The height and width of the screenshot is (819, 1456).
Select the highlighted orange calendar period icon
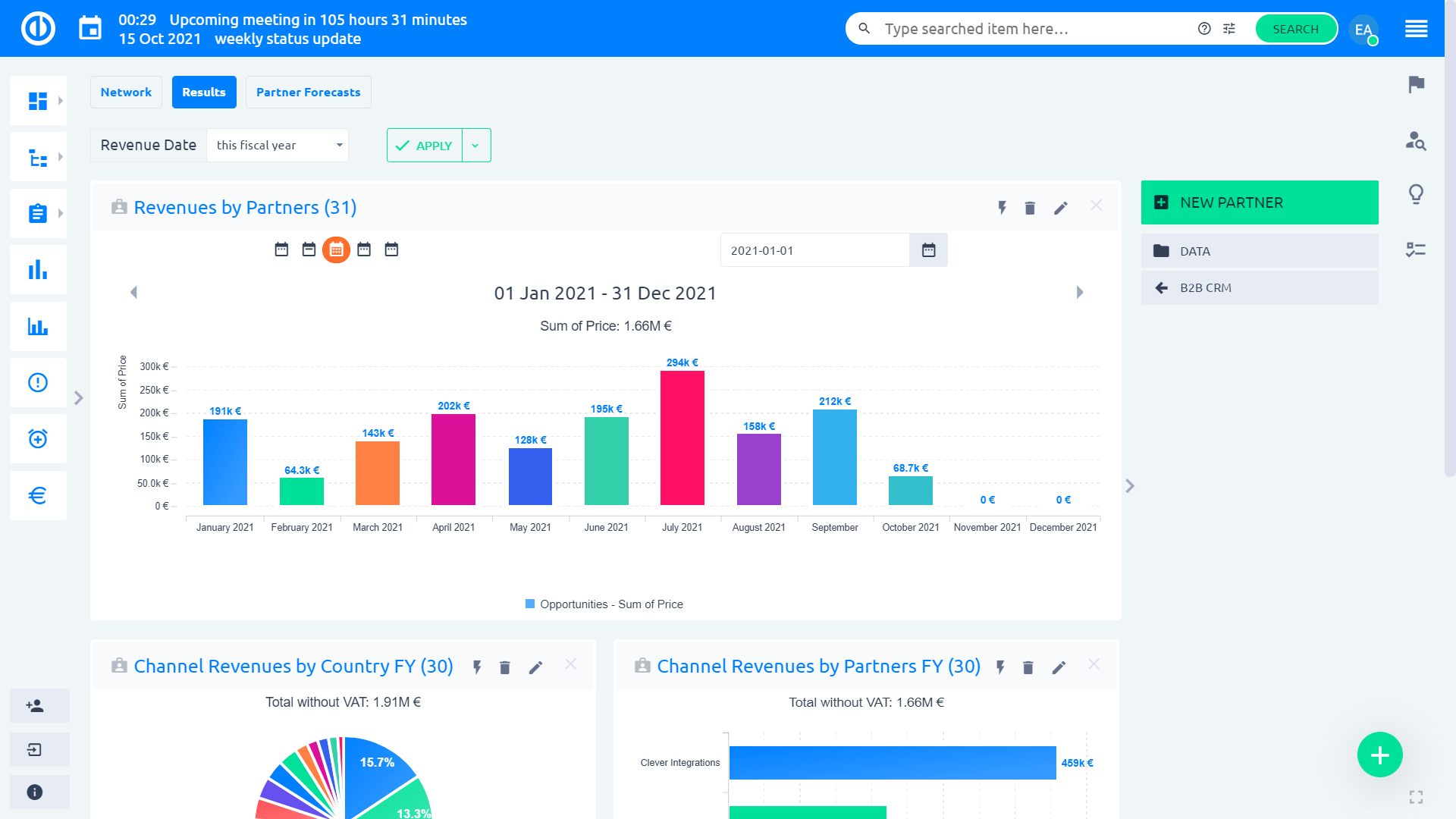(336, 249)
